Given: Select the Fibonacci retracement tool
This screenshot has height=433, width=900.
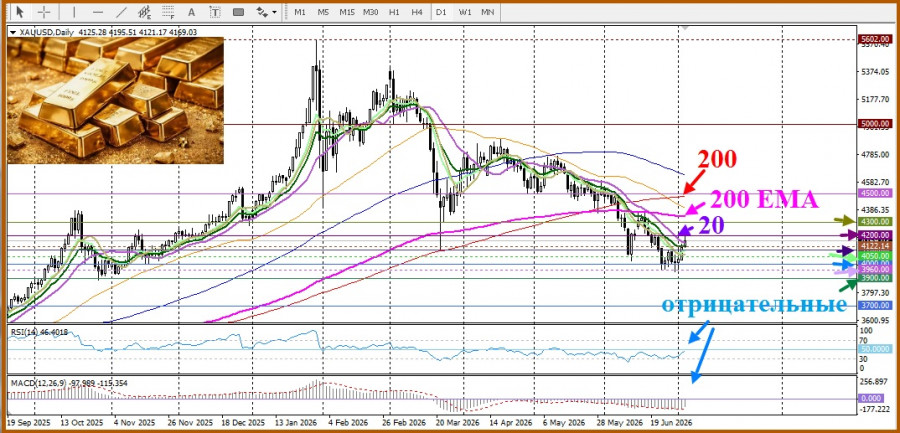Looking at the screenshot, I should [x=168, y=11].
